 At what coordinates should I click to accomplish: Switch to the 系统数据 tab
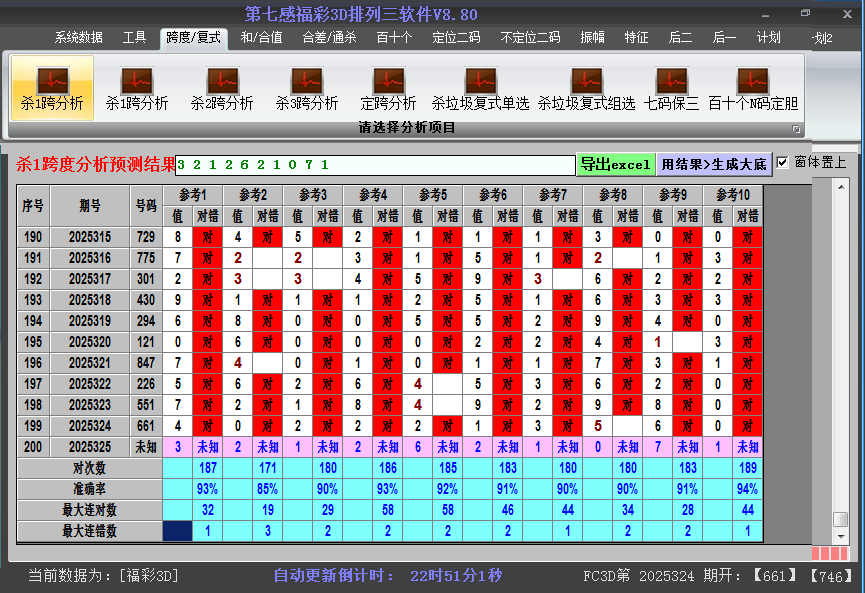78,38
